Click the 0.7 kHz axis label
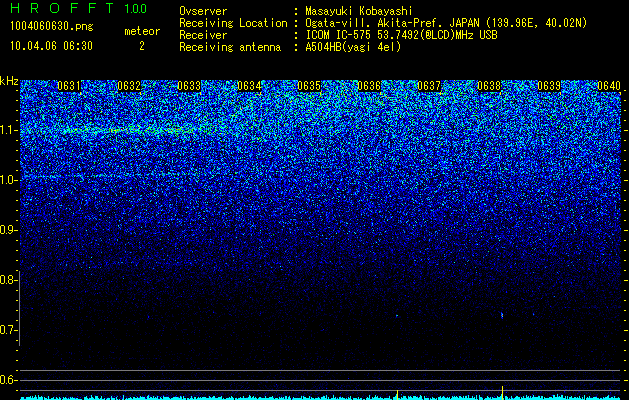 (7, 330)
